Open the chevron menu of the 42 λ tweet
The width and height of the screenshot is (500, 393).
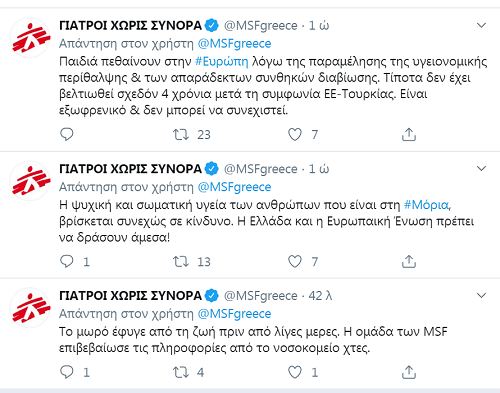click(481, 296)
